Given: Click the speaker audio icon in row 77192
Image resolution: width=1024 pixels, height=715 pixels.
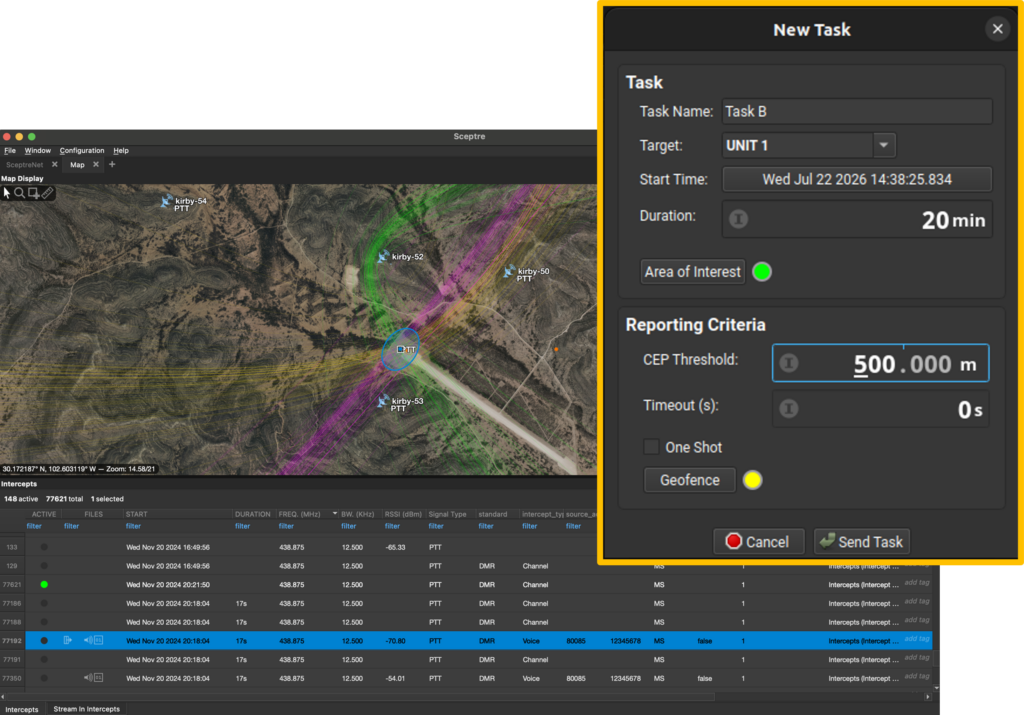Looking at the screenshot, I should [88, 641].
